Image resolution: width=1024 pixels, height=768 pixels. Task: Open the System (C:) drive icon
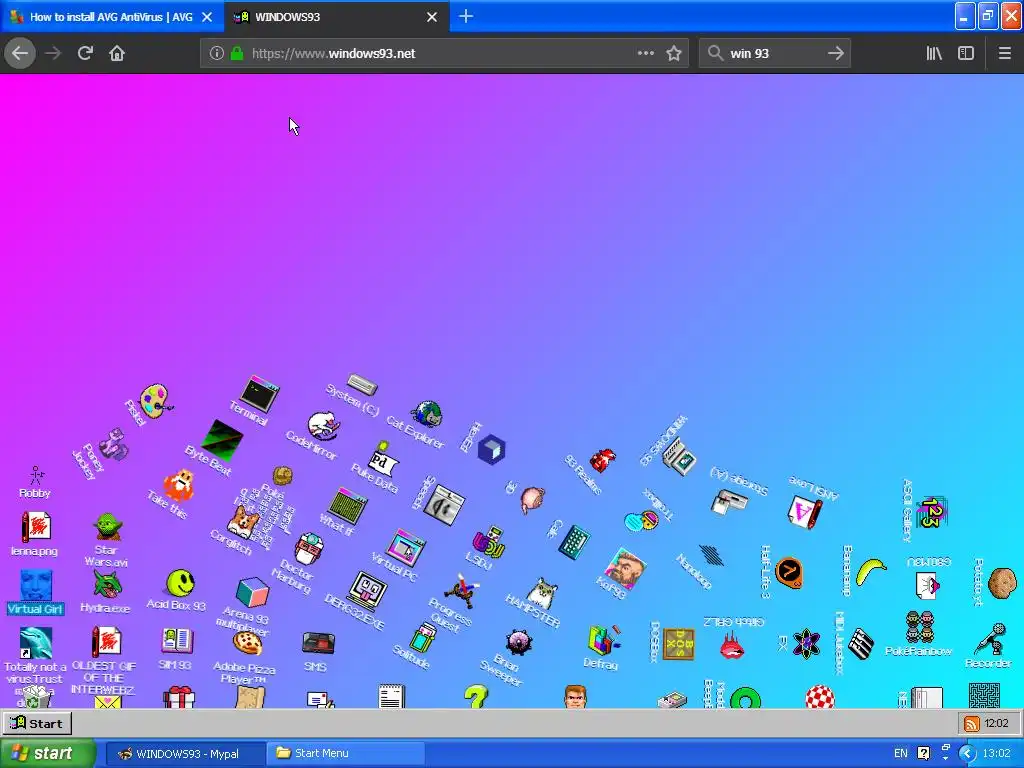[x=362, y=384]
